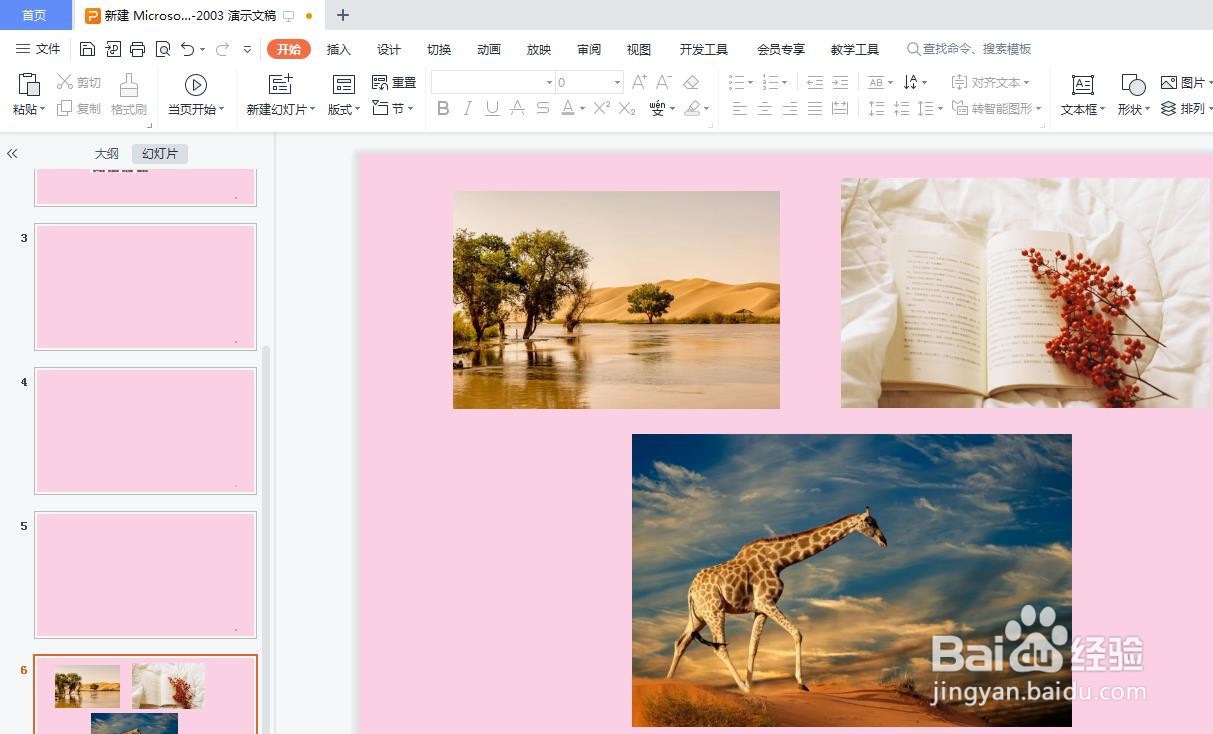1213x734 pixels.
Task: Click the Cut (剪切) scissors button
Action: 79,83
